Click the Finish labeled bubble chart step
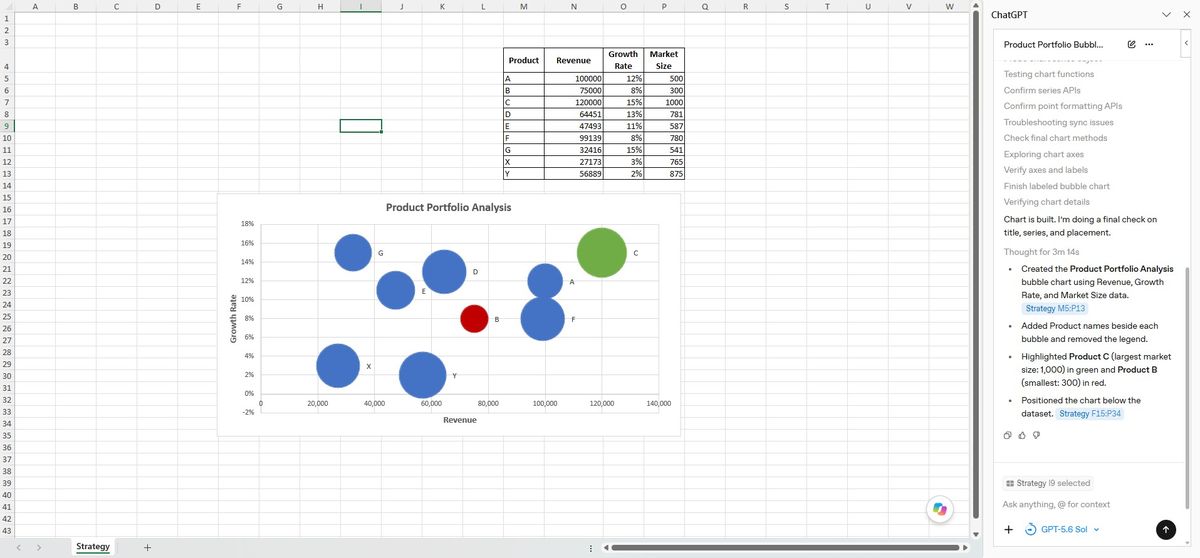Image resolution: width=1200 pixels, height=558 pixels. pyautogui.click(x=1057, y=186)
